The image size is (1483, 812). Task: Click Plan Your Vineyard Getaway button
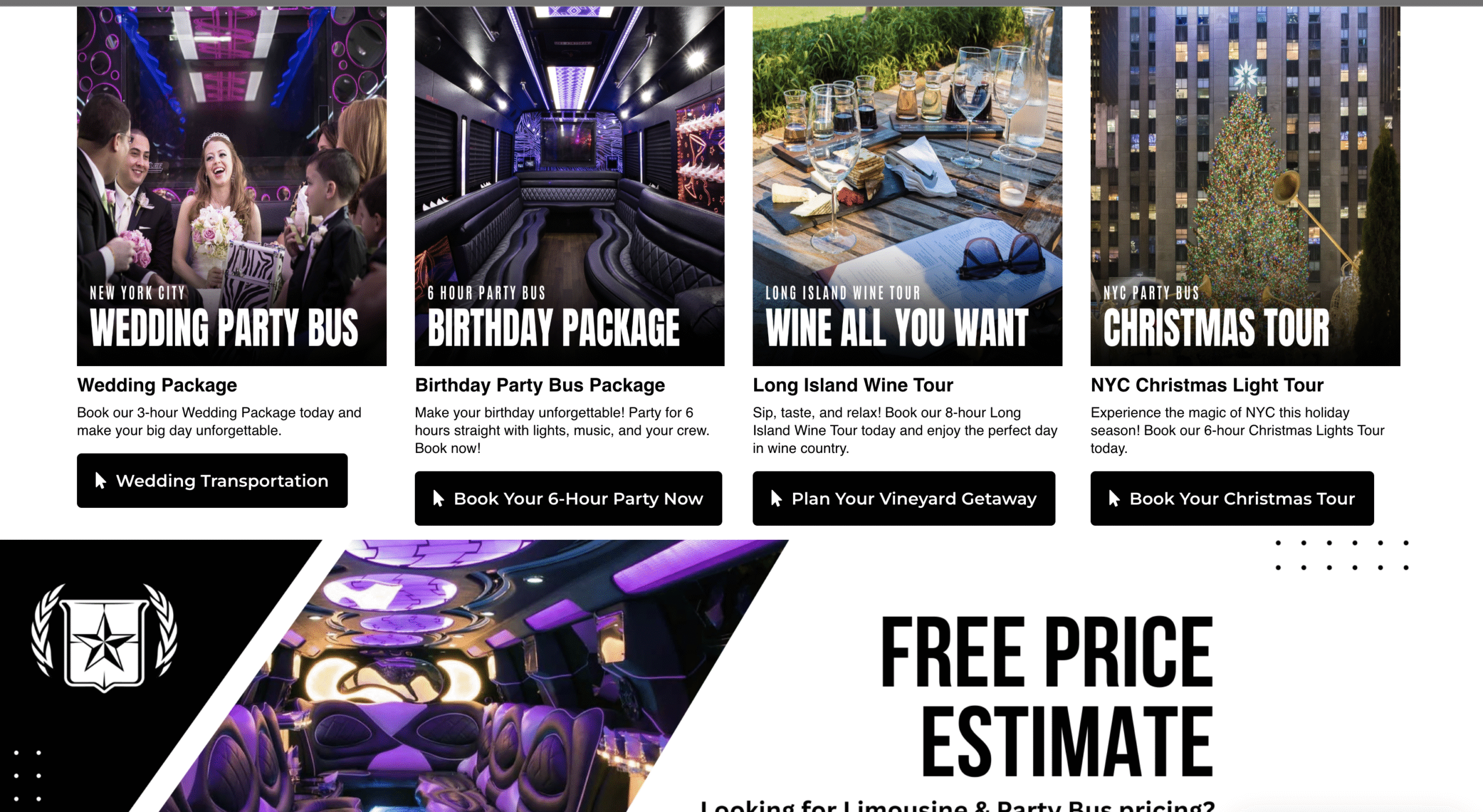[904, 499]
